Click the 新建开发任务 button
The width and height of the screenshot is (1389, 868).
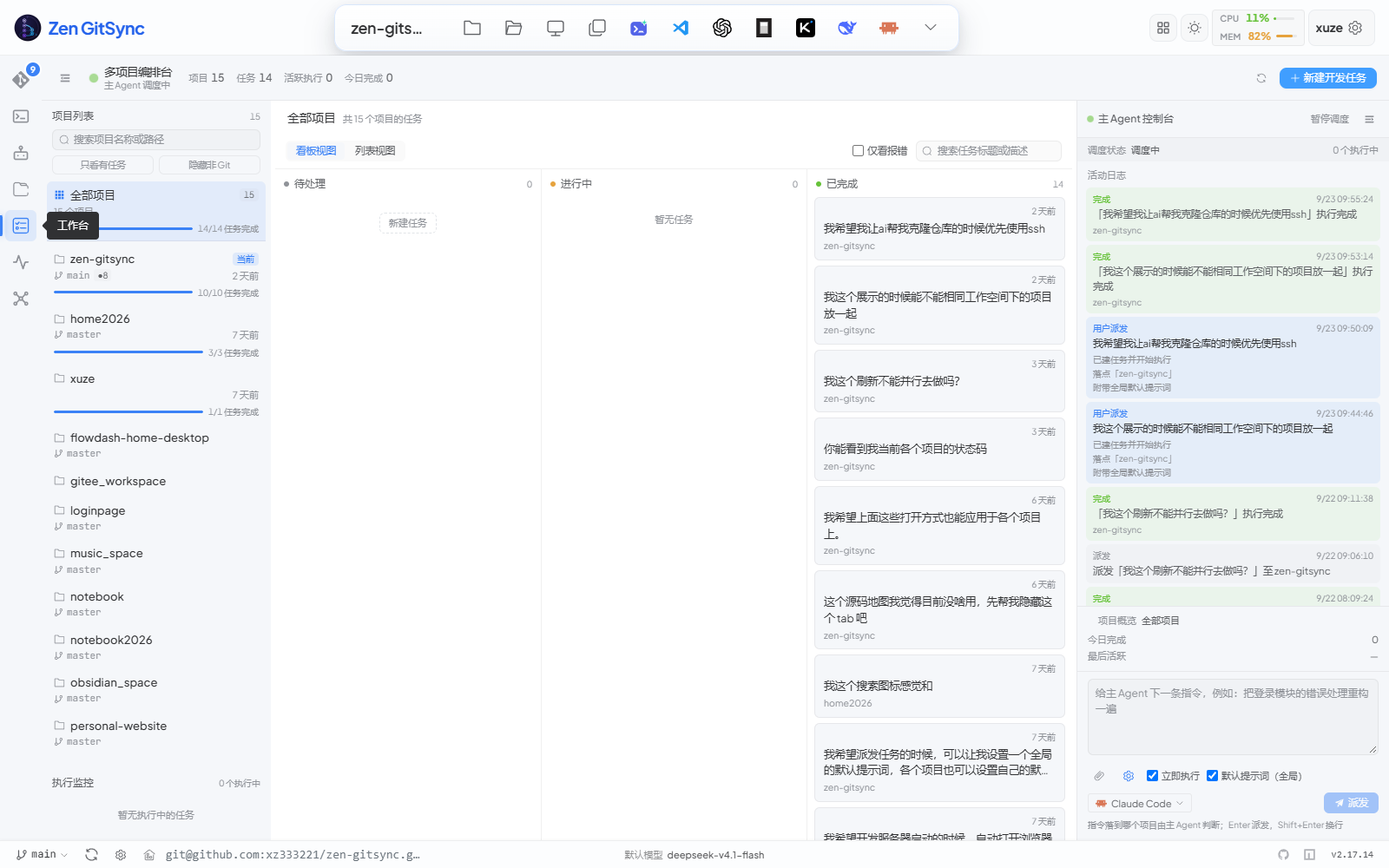(1327, 78)
